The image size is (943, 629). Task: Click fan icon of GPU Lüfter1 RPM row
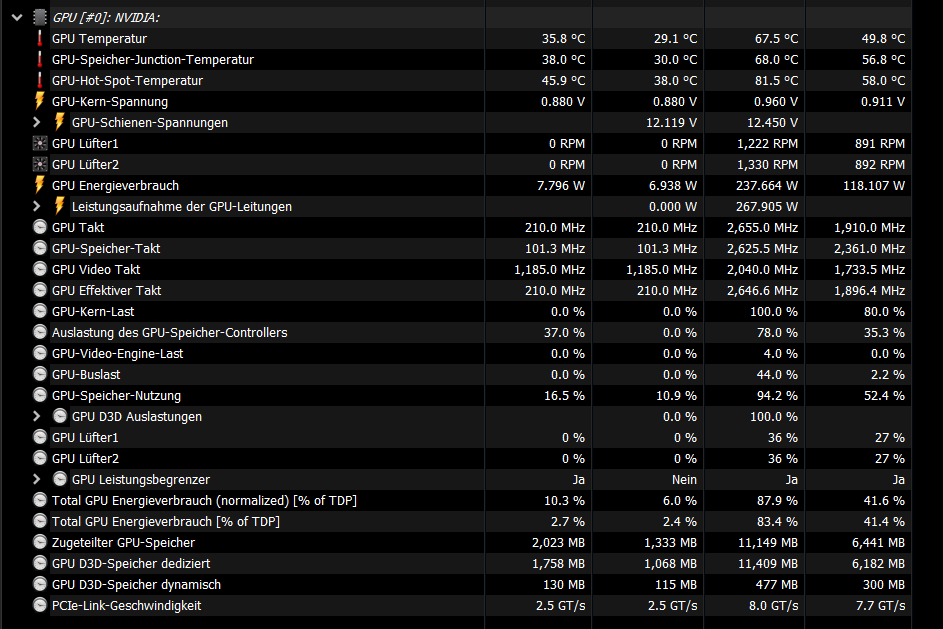(40, 143)
